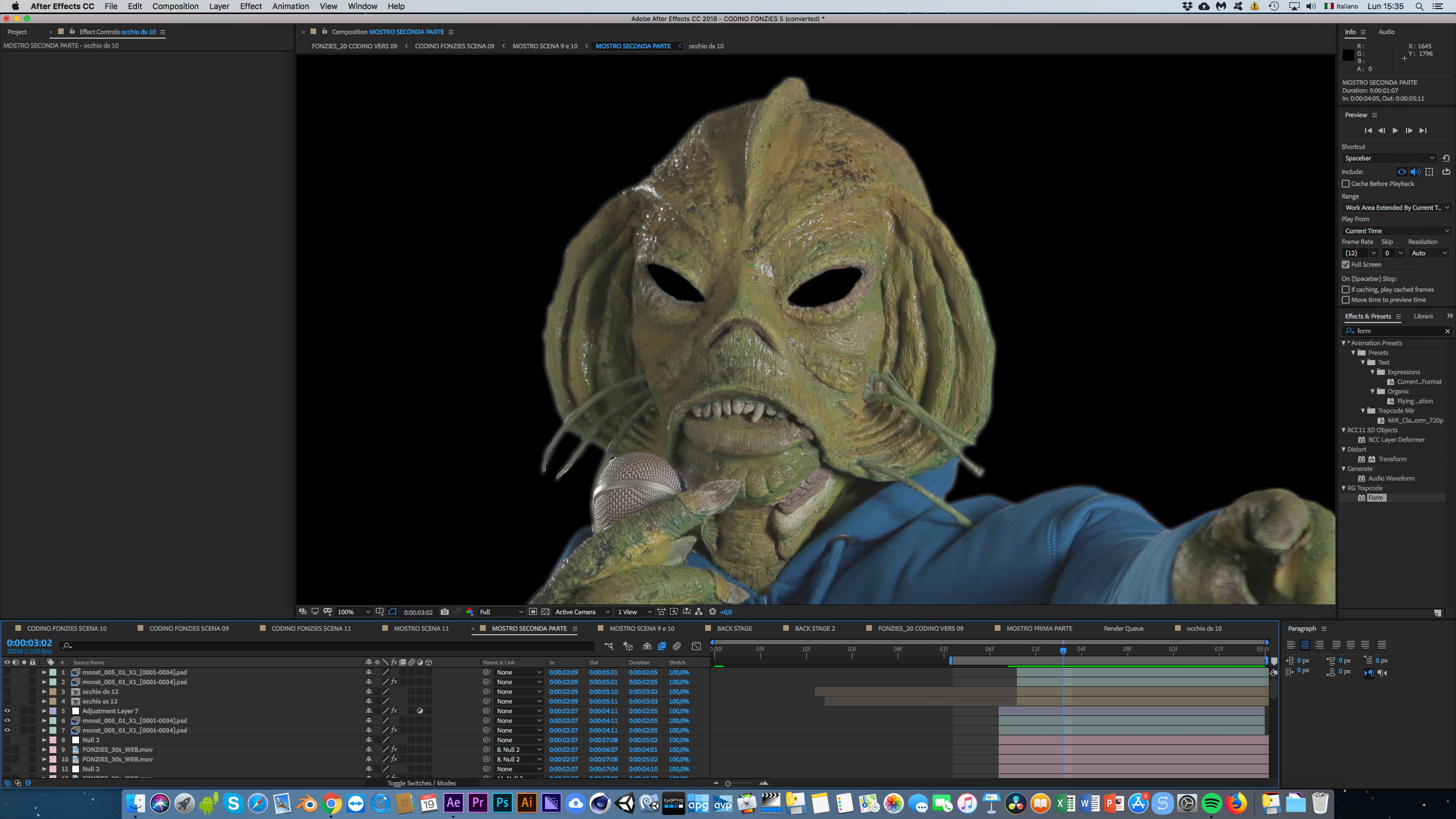1456x819 pixels.
Task: Open Active Camera view dropdown
Action: pos(582,612)
